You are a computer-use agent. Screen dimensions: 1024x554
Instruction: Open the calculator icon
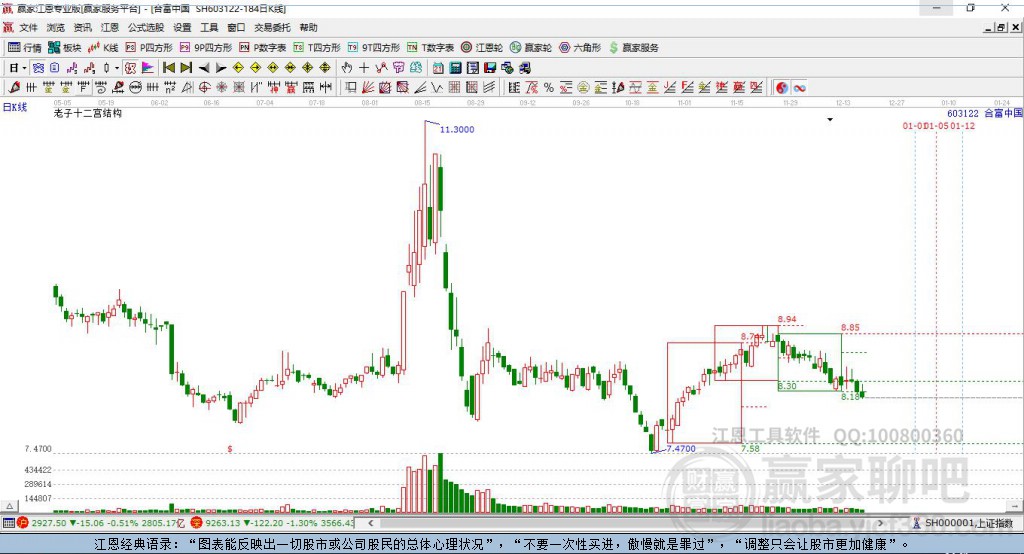point(455,68)
